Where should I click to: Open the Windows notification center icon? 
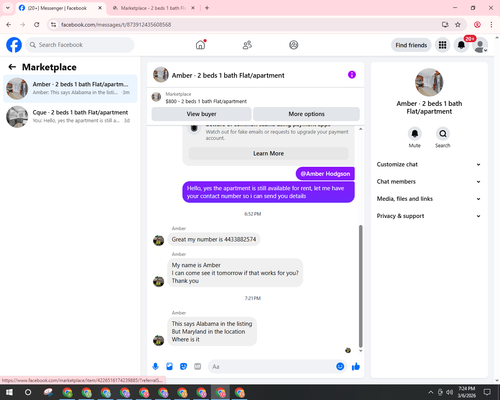pos(487,392)
